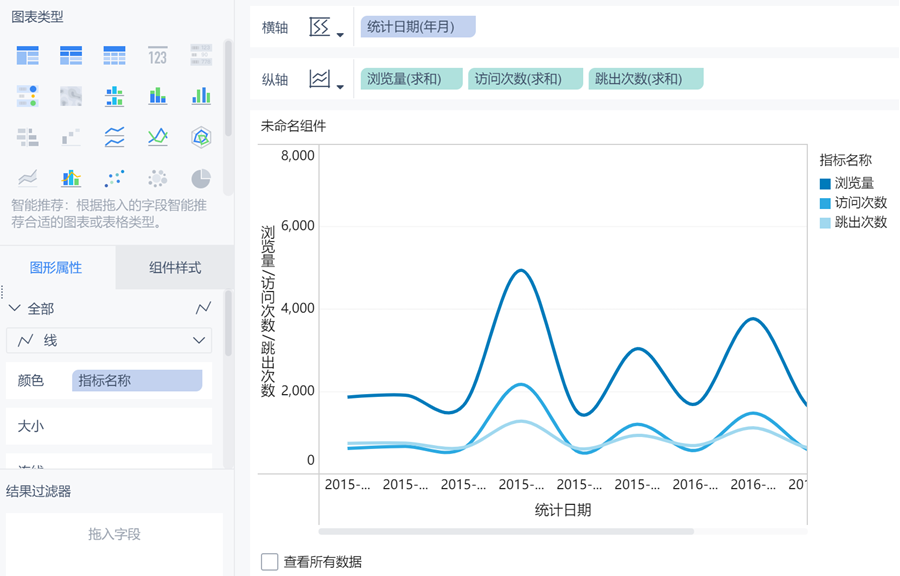Click the 4,000 y-axis tick label
Image resolution: width=900 pixels, height=576 pixels.
[x=297, y=308]
